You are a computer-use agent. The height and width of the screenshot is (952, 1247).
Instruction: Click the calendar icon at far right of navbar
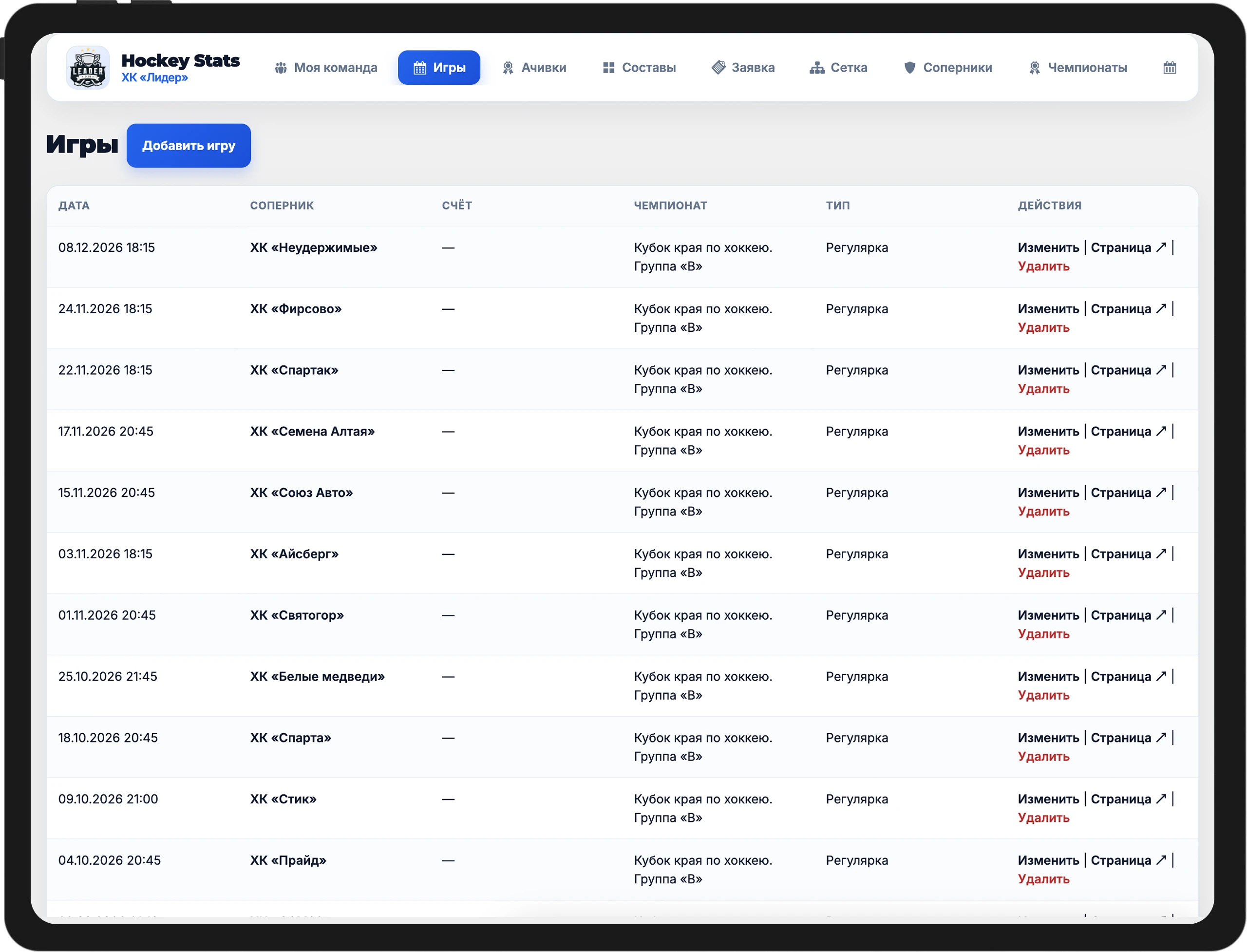(x=1170, y=67)
